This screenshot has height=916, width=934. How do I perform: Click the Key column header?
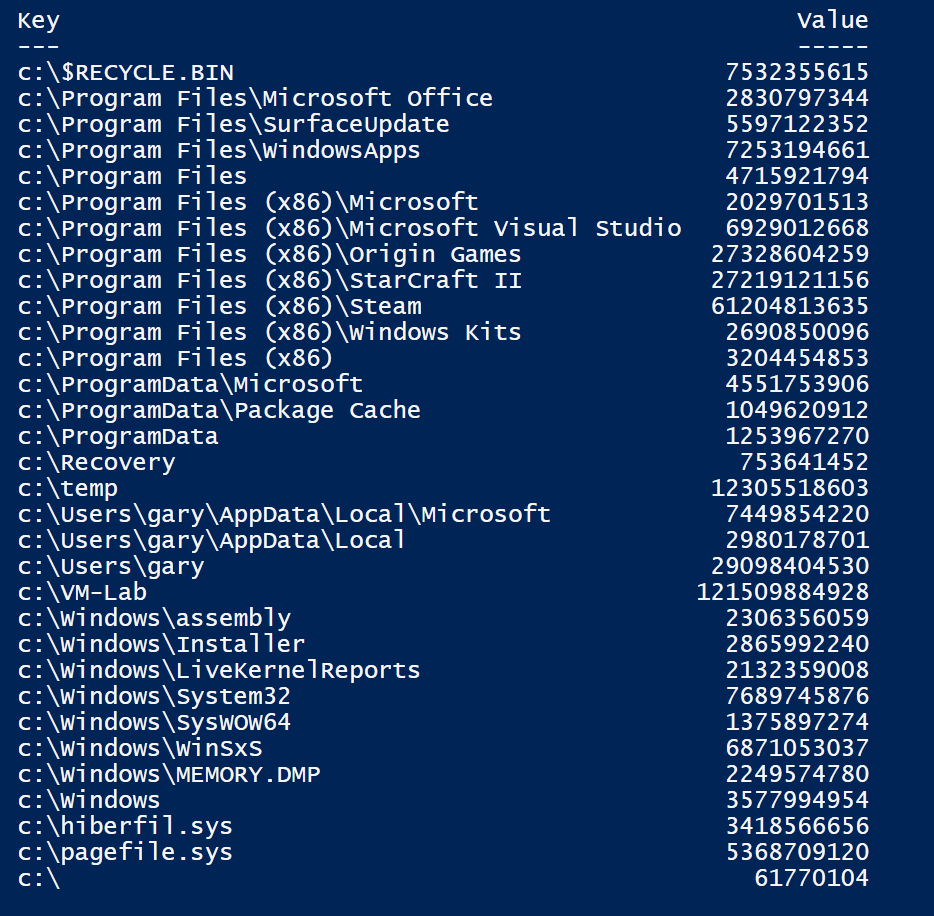(x=38, y=20)
